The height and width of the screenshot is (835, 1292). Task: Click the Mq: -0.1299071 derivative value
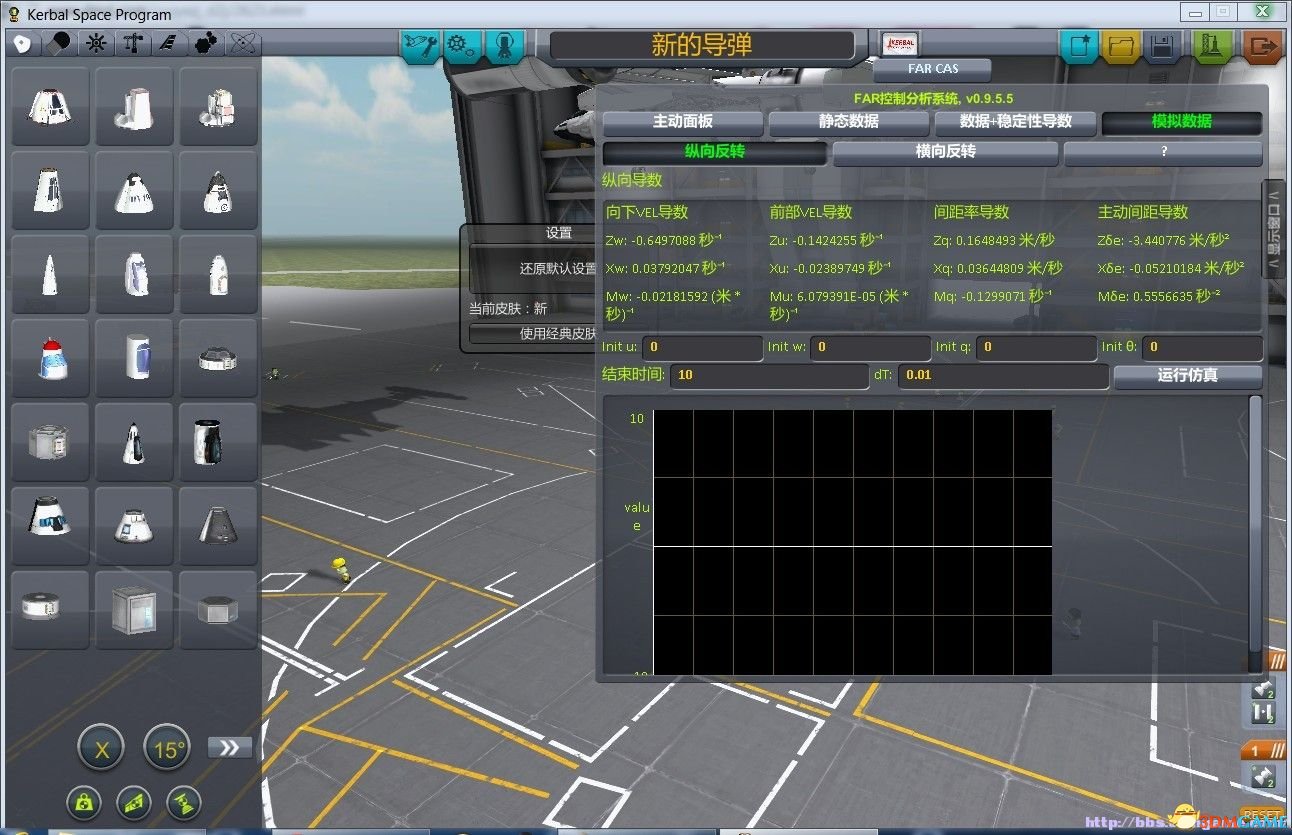(x=993, y=297)
